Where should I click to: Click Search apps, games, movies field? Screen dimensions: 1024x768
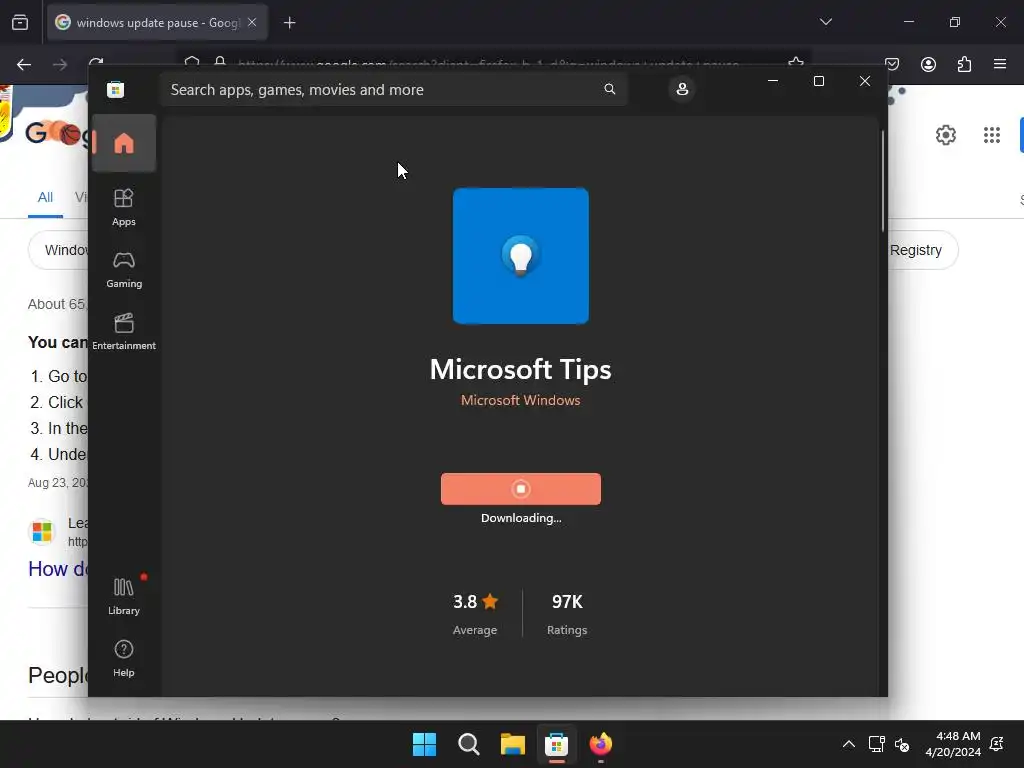[392, 89]
